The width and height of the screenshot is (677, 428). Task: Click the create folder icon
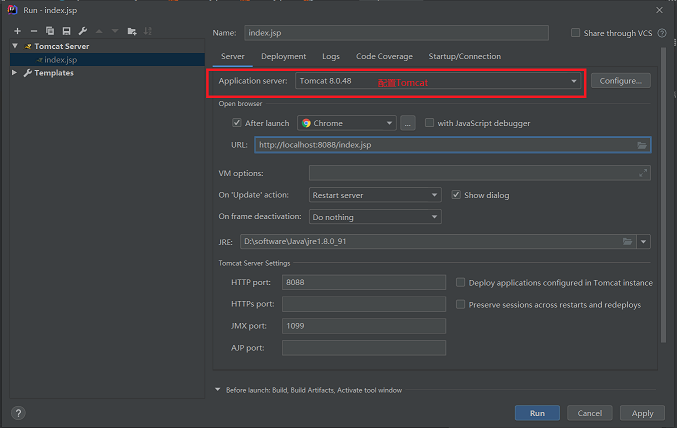click(x=132, y=32)
